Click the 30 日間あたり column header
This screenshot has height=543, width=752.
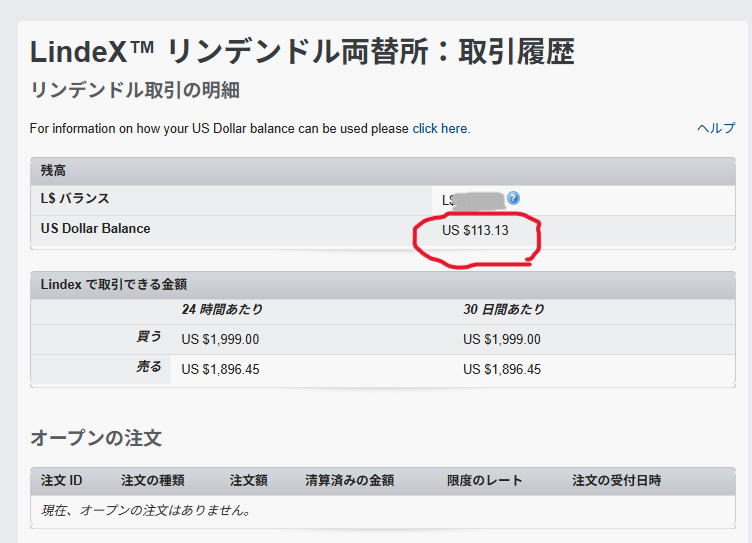[504, 310]
